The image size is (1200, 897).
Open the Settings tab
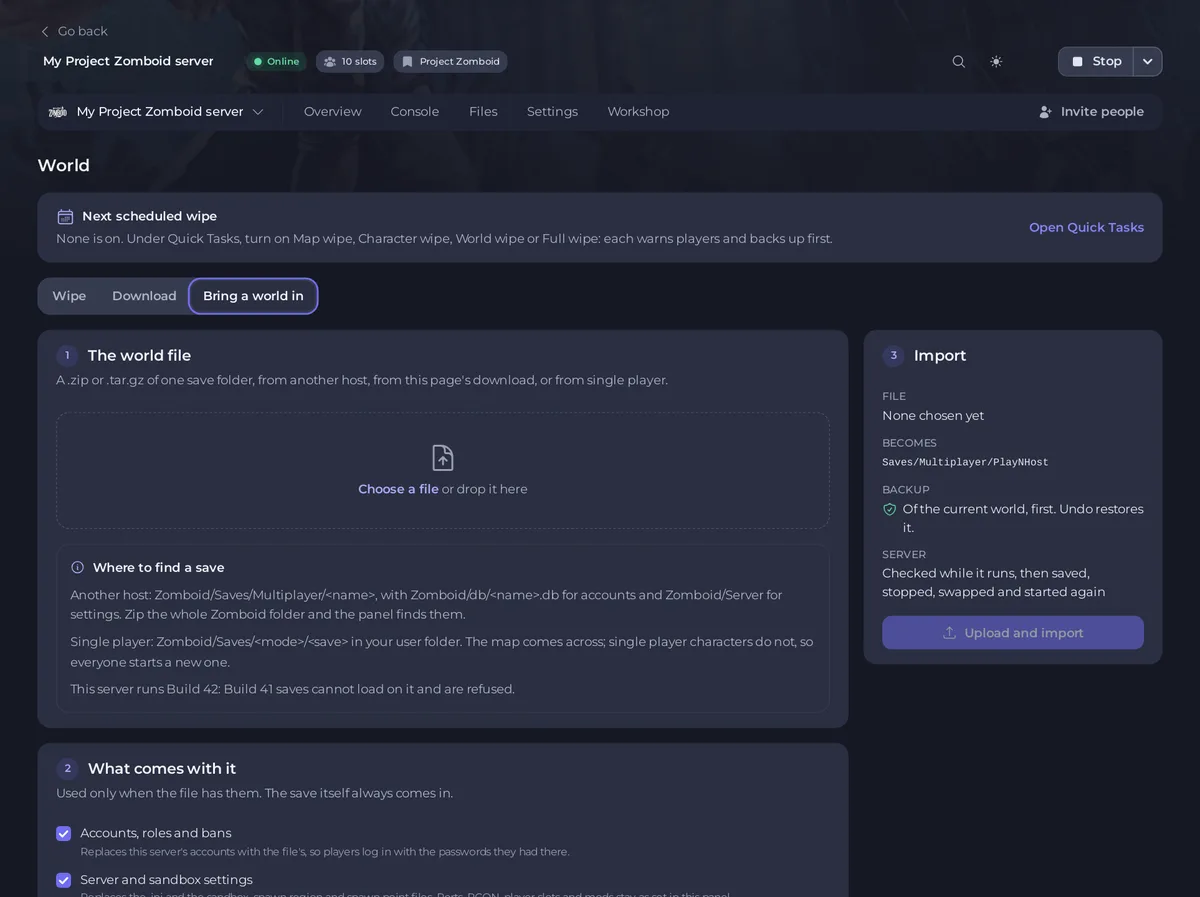552,112
